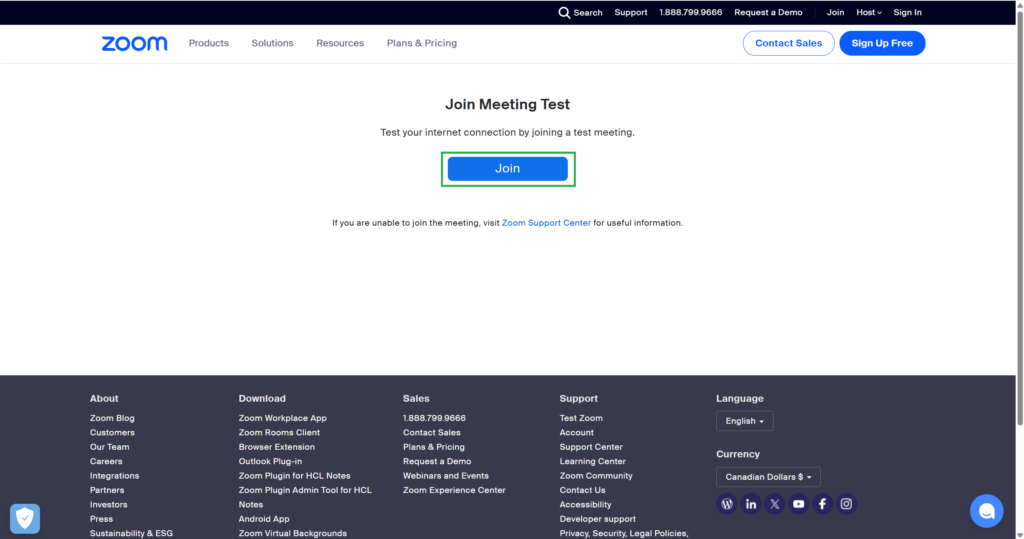1024x539 pixels.
Task: Click the Sign Up Free button
Action: (882, 43)
